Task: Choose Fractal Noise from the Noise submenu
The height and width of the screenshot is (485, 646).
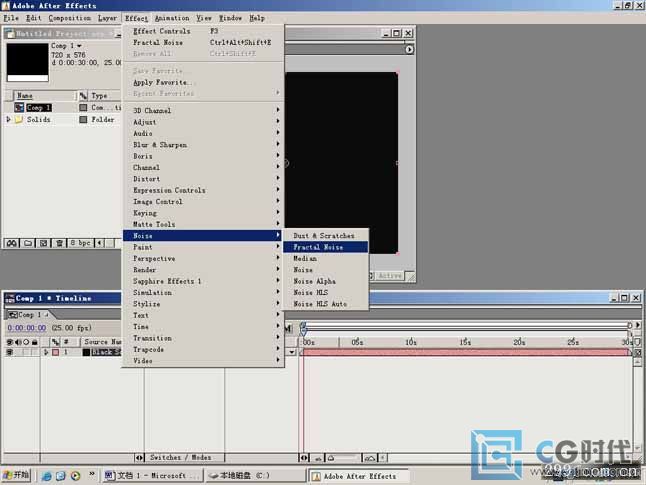Action: pyautogui.click(x=325, y=247)
